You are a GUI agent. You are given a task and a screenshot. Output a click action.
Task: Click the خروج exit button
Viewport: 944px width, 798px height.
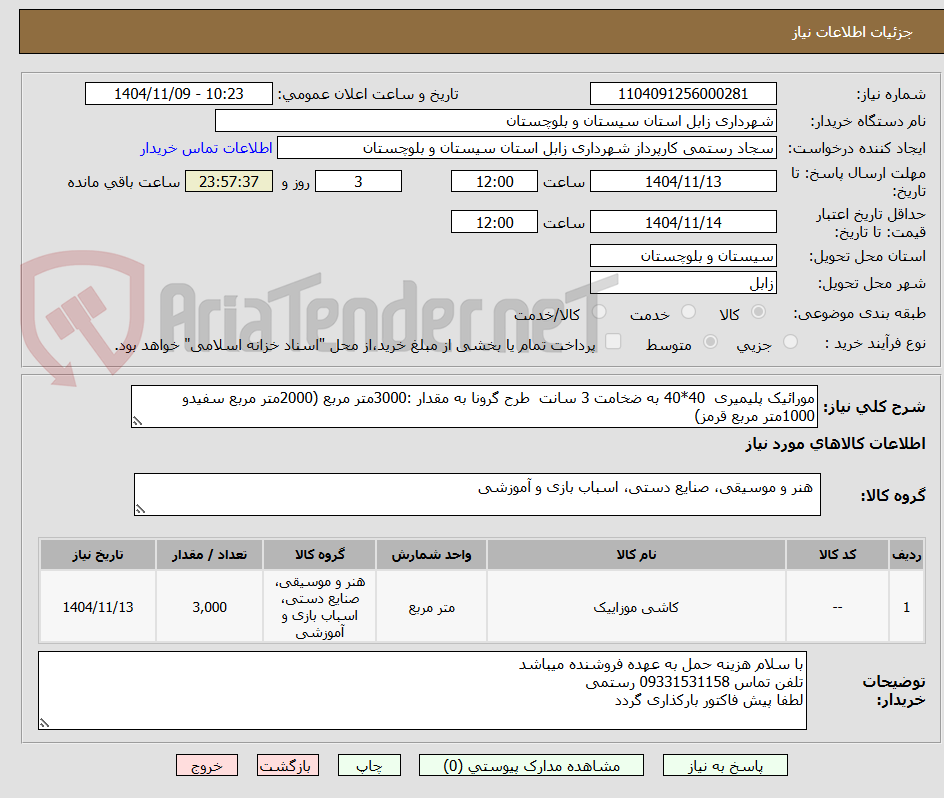tap(207, 765)
